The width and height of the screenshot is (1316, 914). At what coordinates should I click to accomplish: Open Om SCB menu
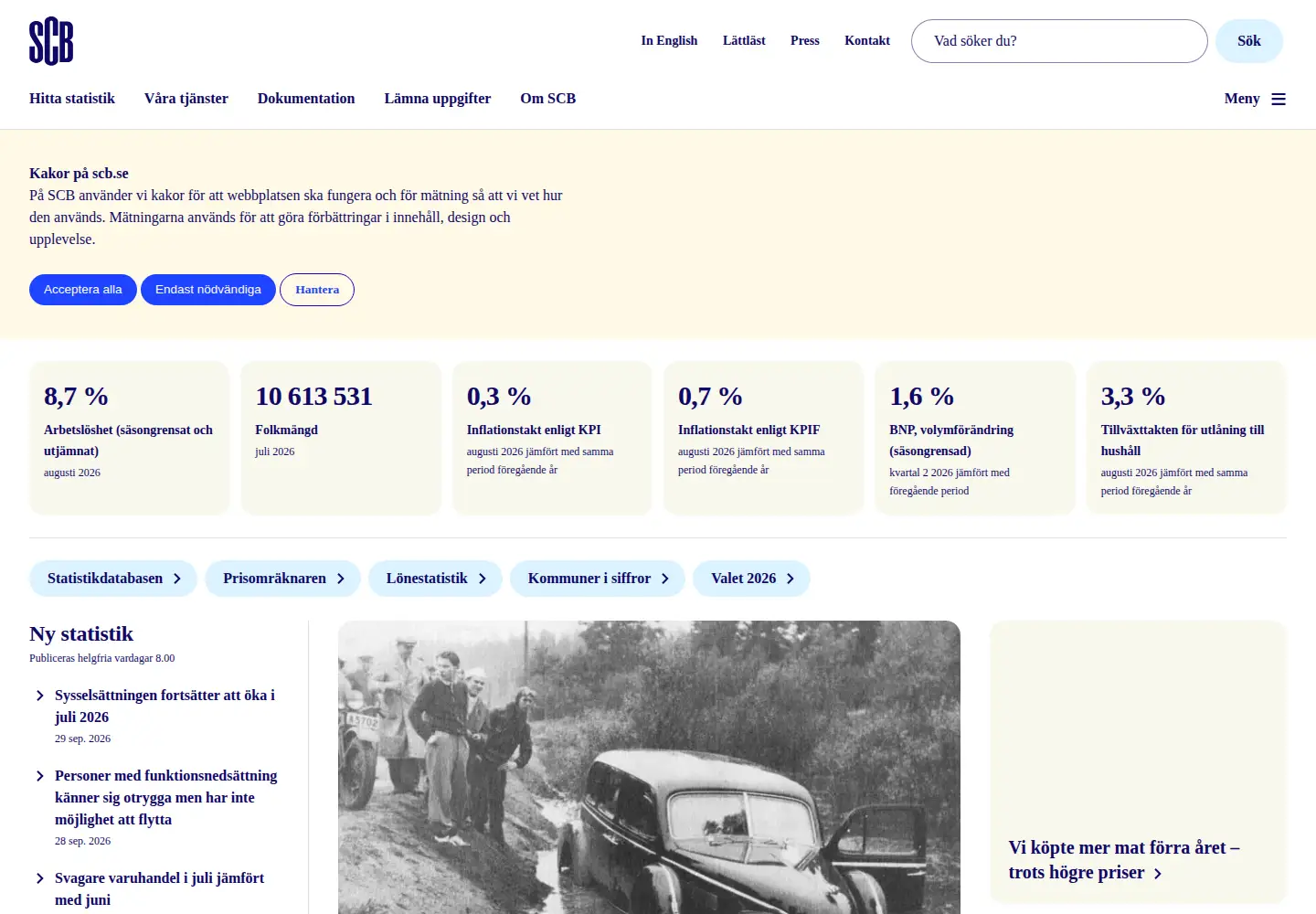pyautogui.click(x=548, y=99)
